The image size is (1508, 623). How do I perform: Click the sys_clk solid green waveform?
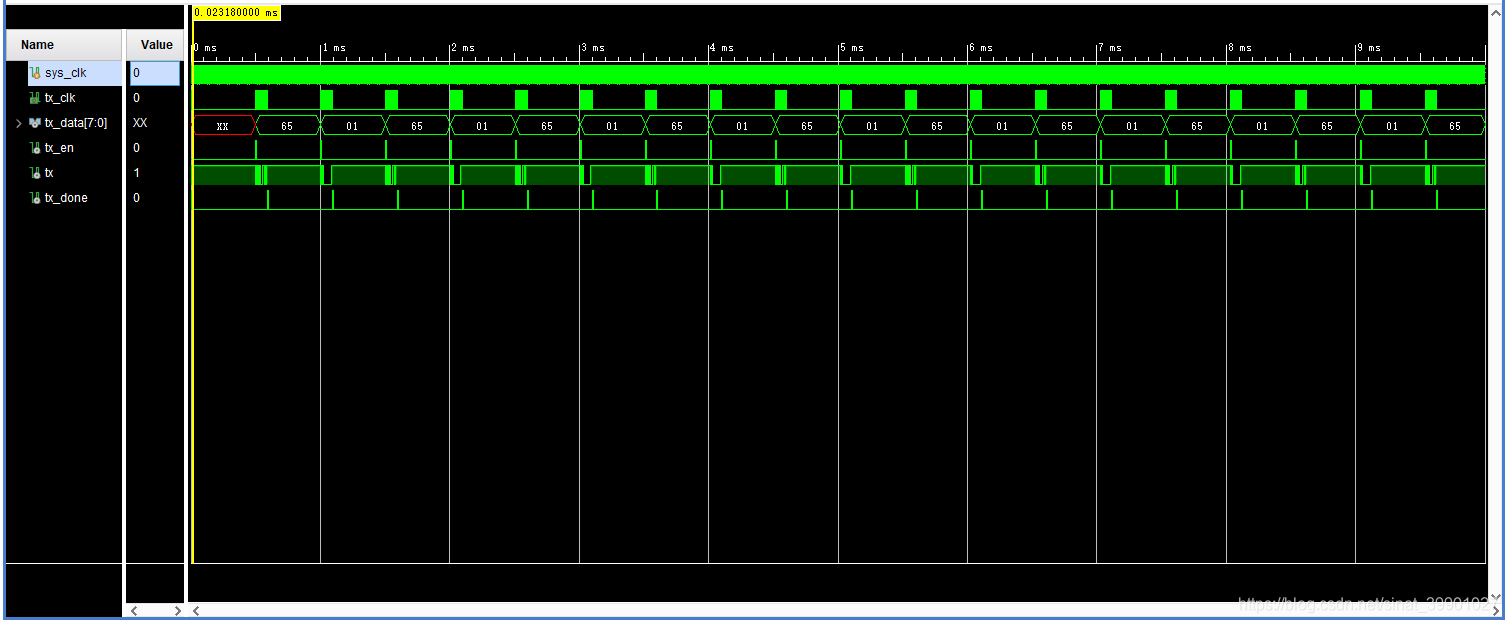(838, 75)
